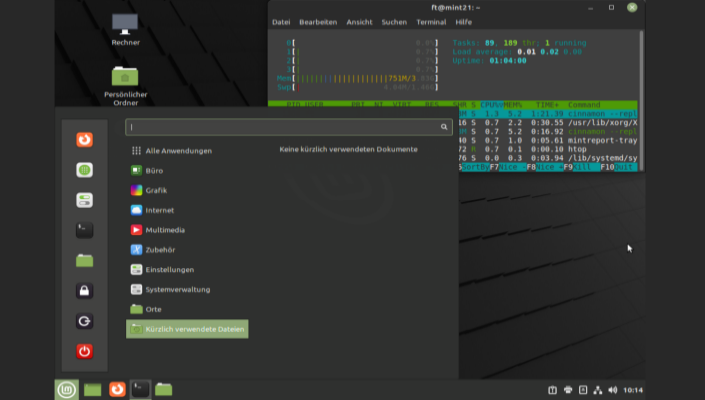Open the file manager from the taskbar
705x400 pixels.
(164, 389)
